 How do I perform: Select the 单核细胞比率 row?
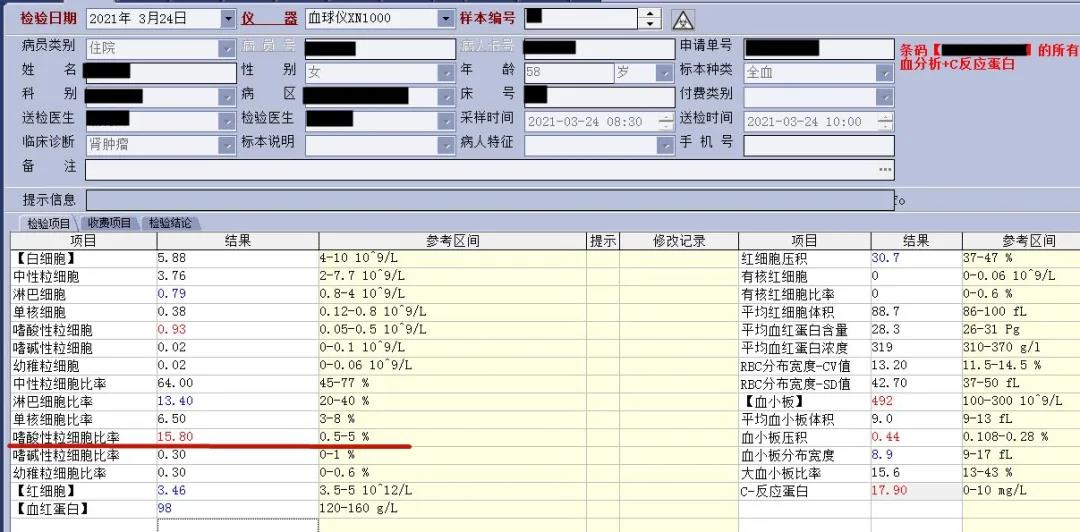[x=374, y=420]
